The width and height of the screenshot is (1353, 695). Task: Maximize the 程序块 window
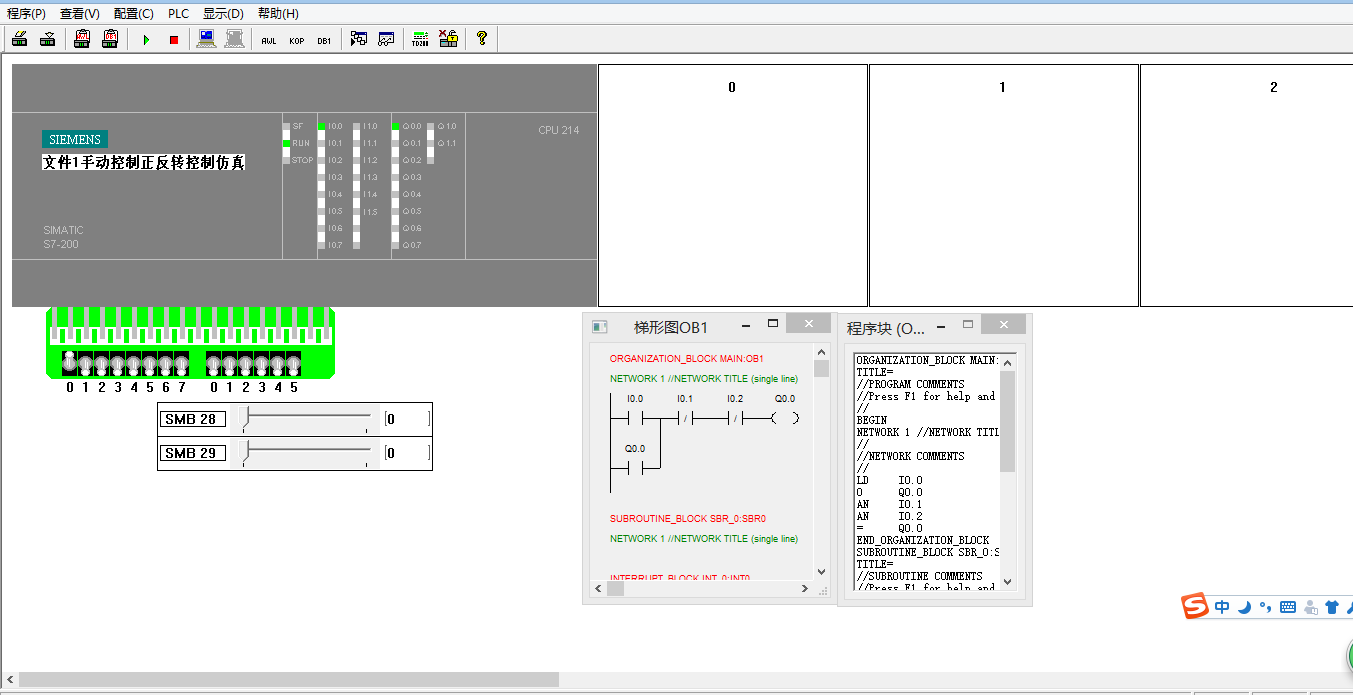(968, 325)
